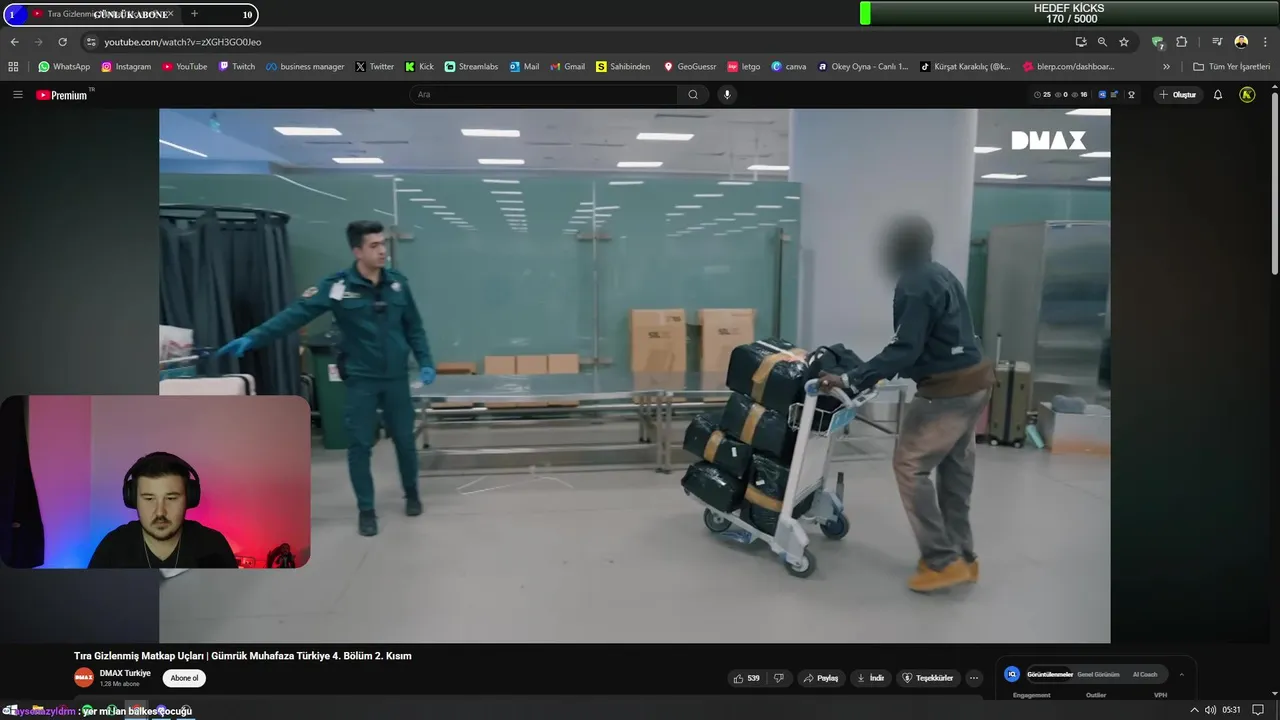The width and height of the screenshot is (1280, 720).
Task: Click the address bar URL field
Action: pos(580,42)
